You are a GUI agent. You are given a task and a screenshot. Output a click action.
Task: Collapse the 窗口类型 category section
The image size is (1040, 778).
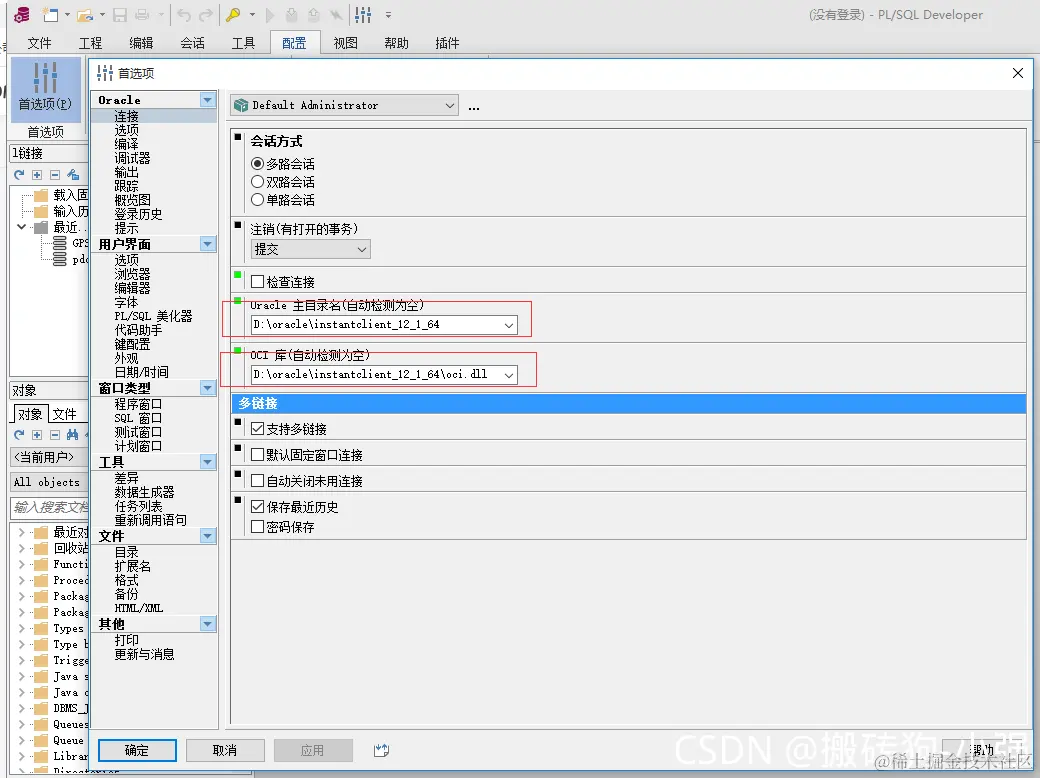[x=208, y=388]
